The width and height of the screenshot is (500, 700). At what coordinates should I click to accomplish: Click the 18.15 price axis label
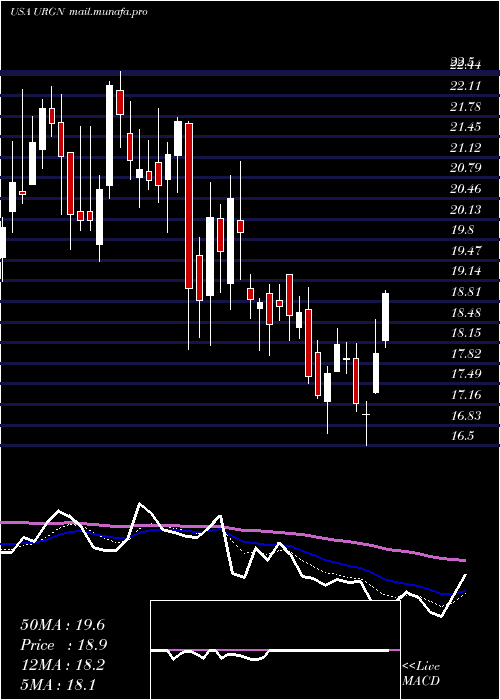[466, 333]
